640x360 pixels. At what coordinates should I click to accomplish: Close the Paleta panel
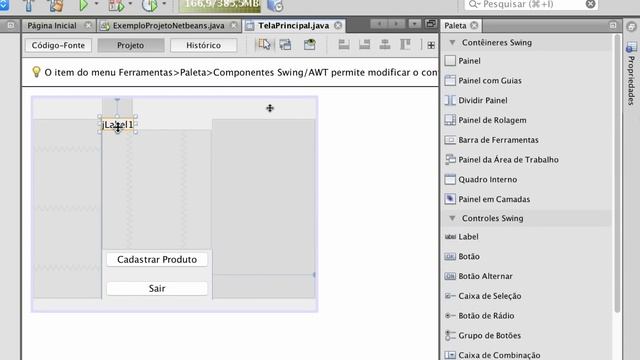click(474, 25)
